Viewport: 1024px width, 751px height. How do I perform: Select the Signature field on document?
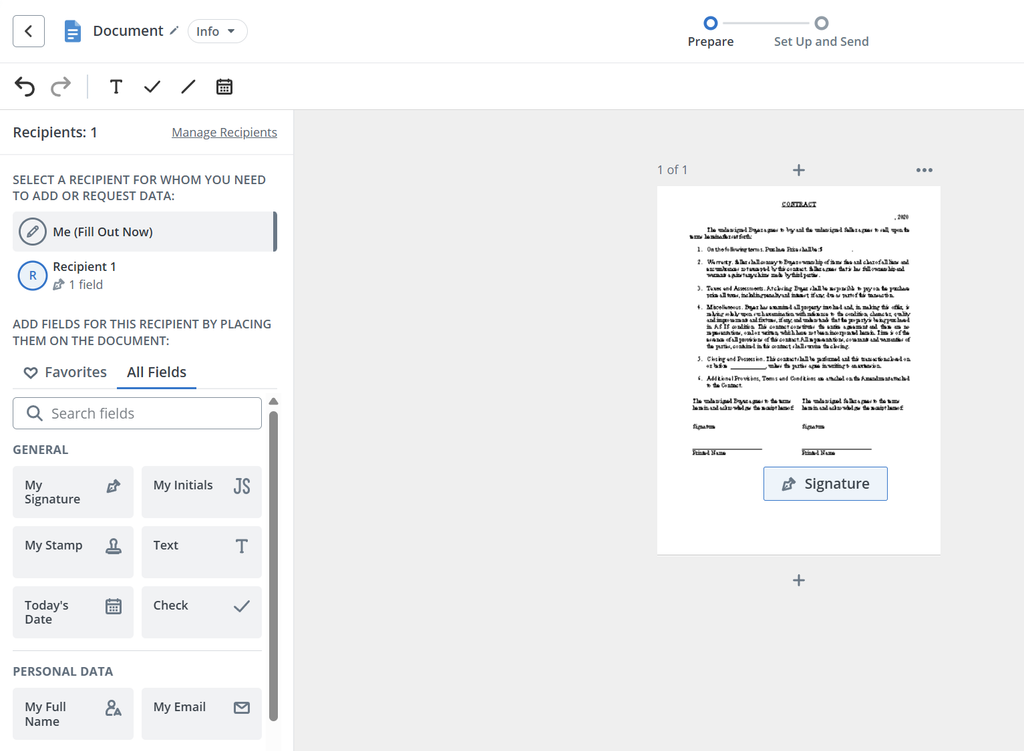tap(825, 484)
